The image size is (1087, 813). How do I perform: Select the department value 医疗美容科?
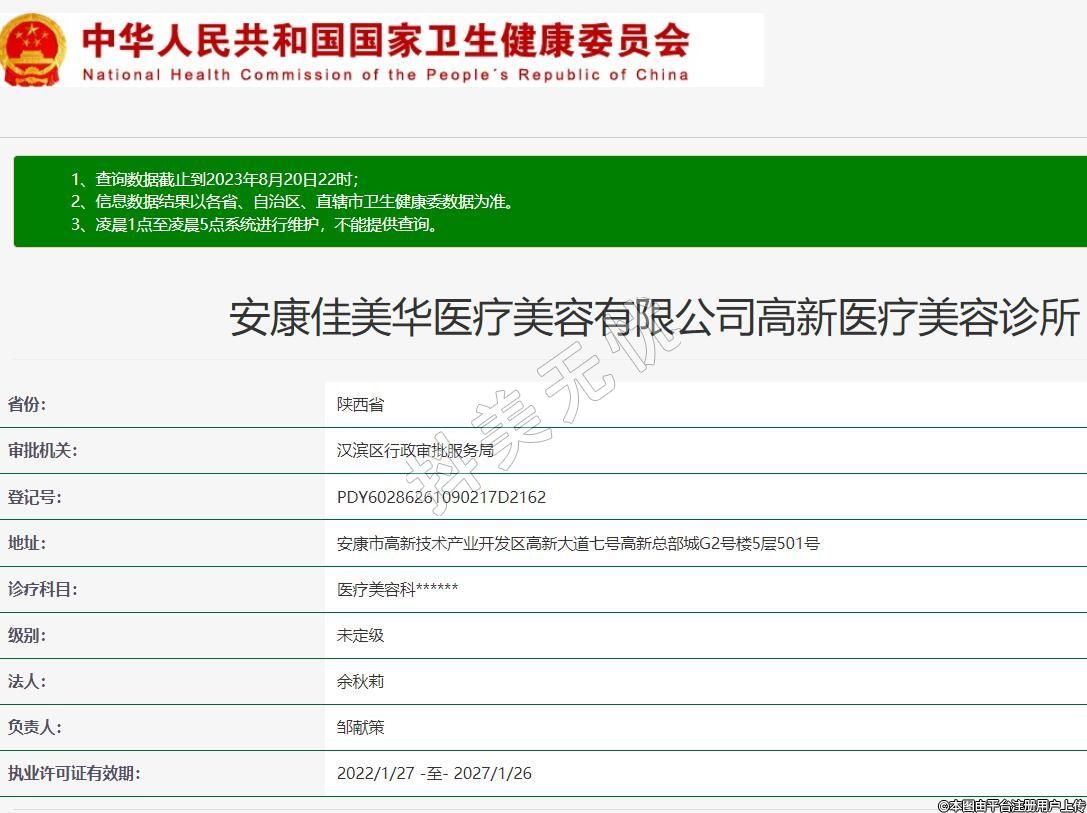397,589
